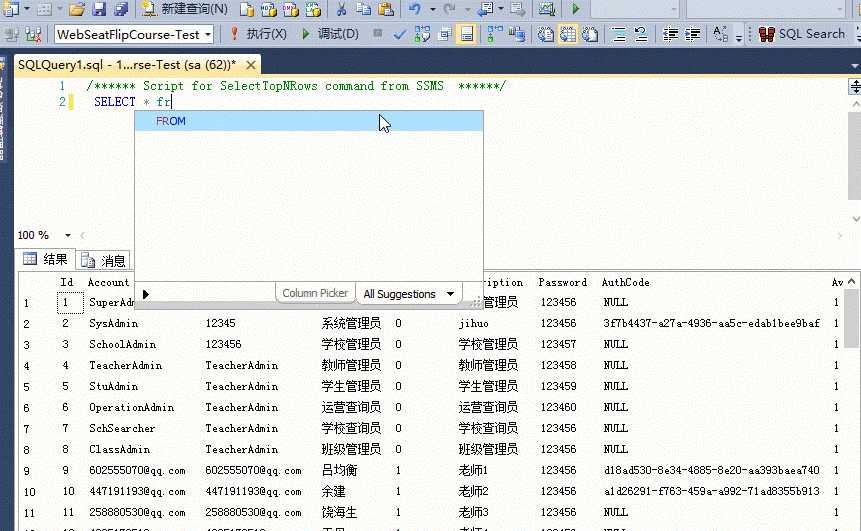Click the Open File folder icon
Screen dimensions: 861x531
77,9
